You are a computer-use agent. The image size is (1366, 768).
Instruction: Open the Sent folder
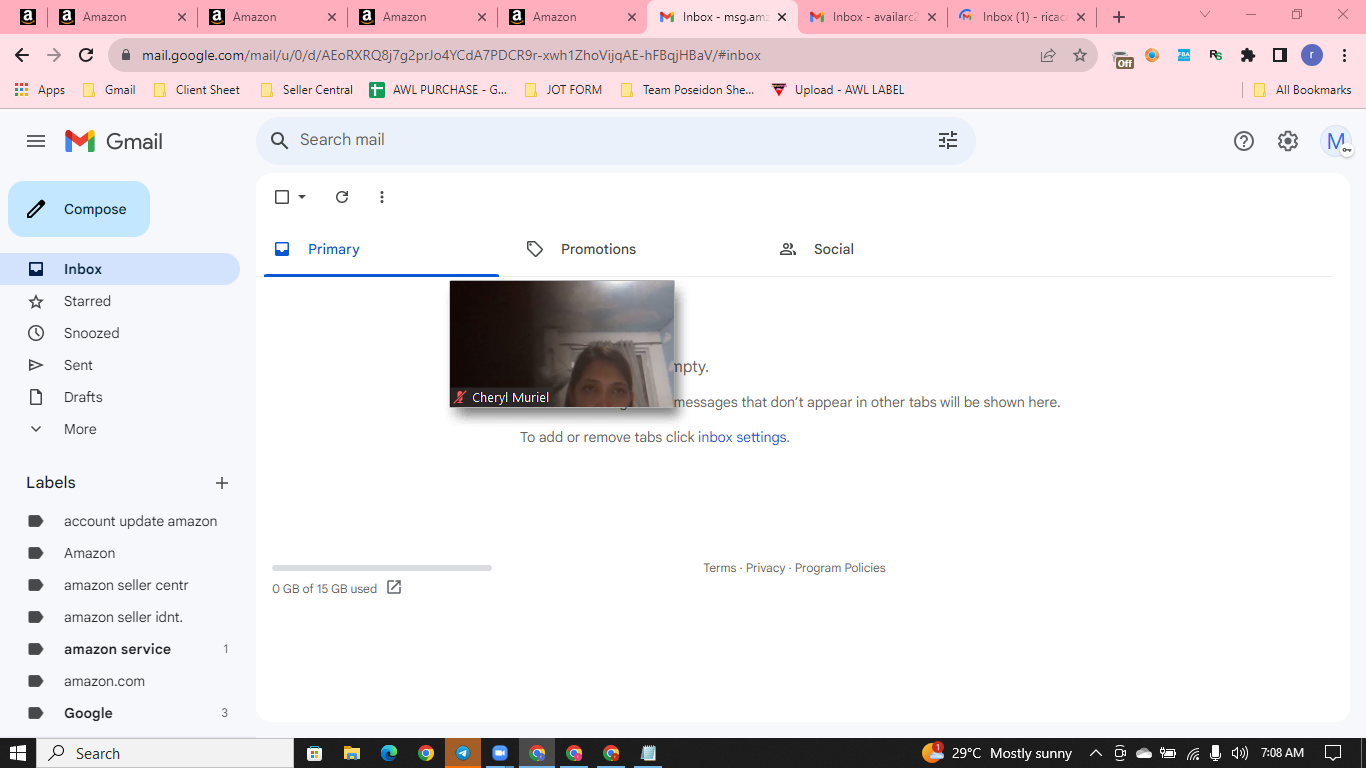click(120, 365)
